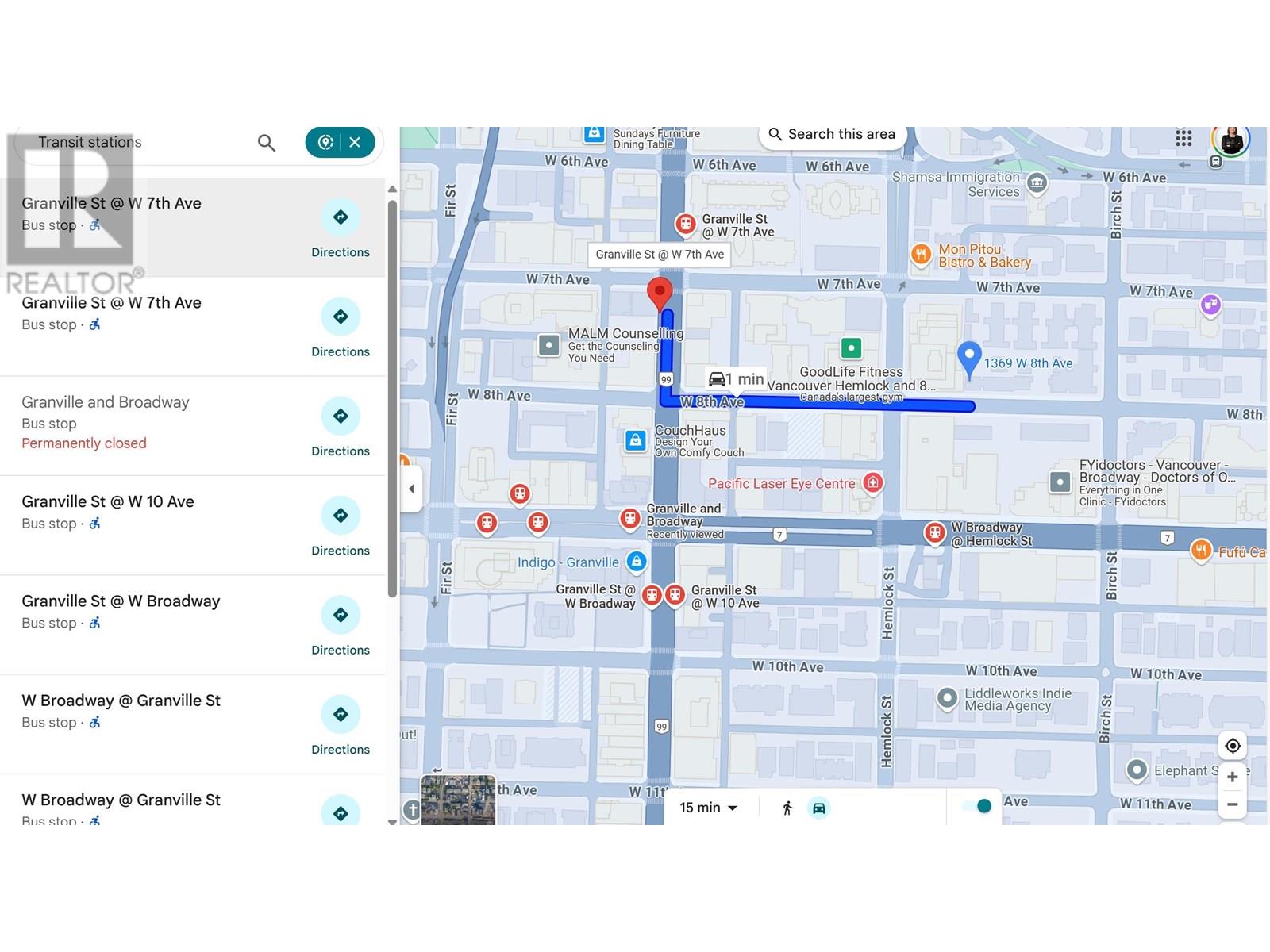Click the FYidoctors Vancouver Broadway marker

pyautogui.click(x=1060, y=482)
